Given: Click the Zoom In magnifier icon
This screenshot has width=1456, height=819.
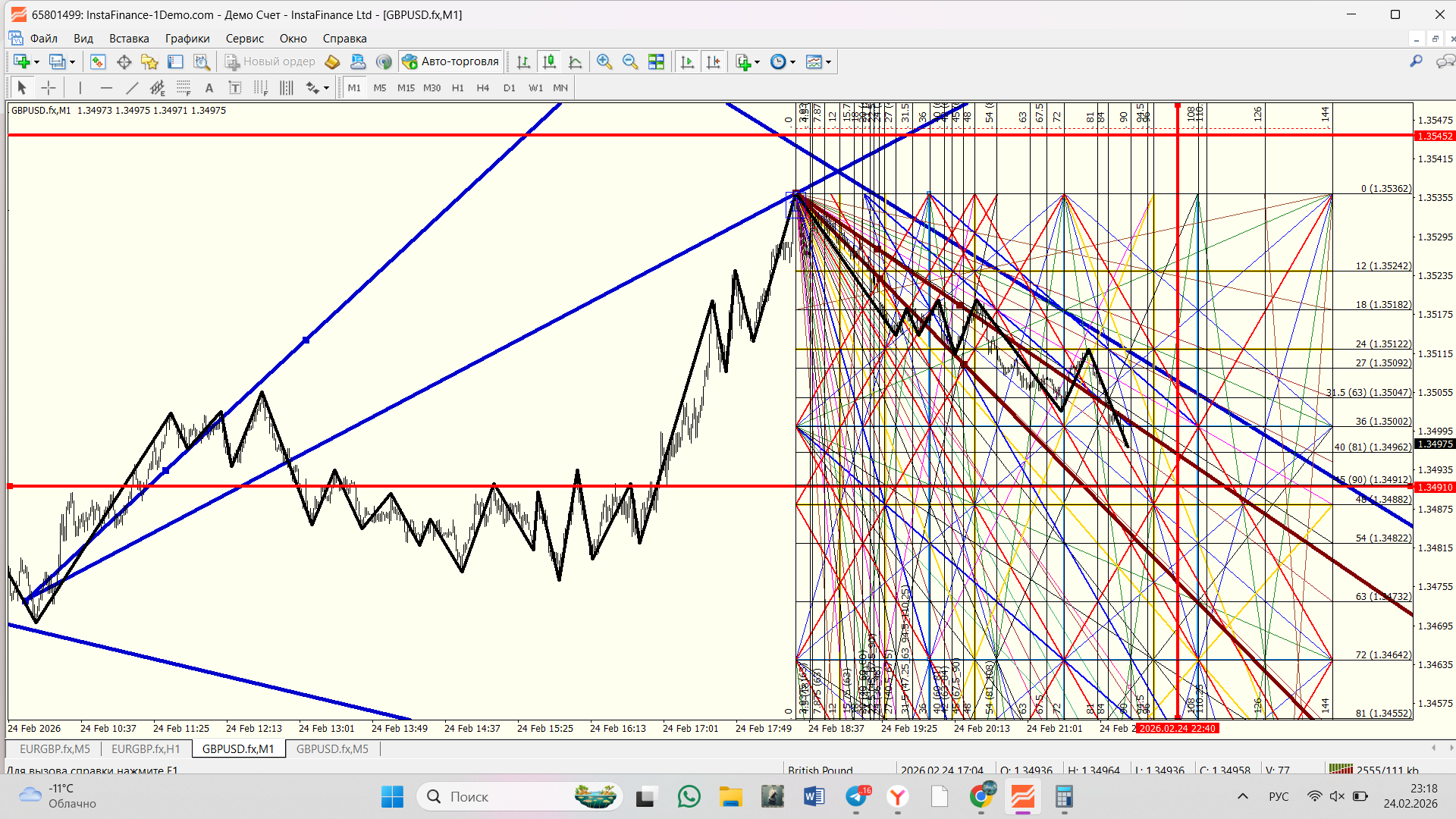Looking at the screenshot, I should point(604,62).
